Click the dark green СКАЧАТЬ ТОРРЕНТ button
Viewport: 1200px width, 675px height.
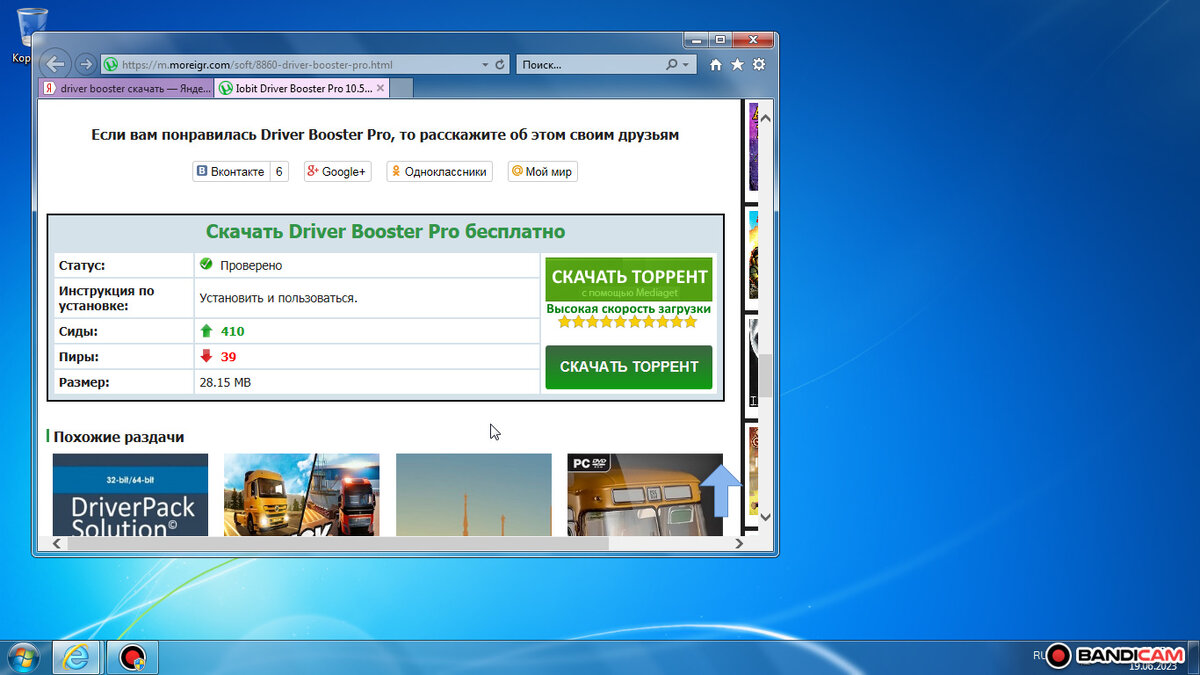[x=629, y=367]
